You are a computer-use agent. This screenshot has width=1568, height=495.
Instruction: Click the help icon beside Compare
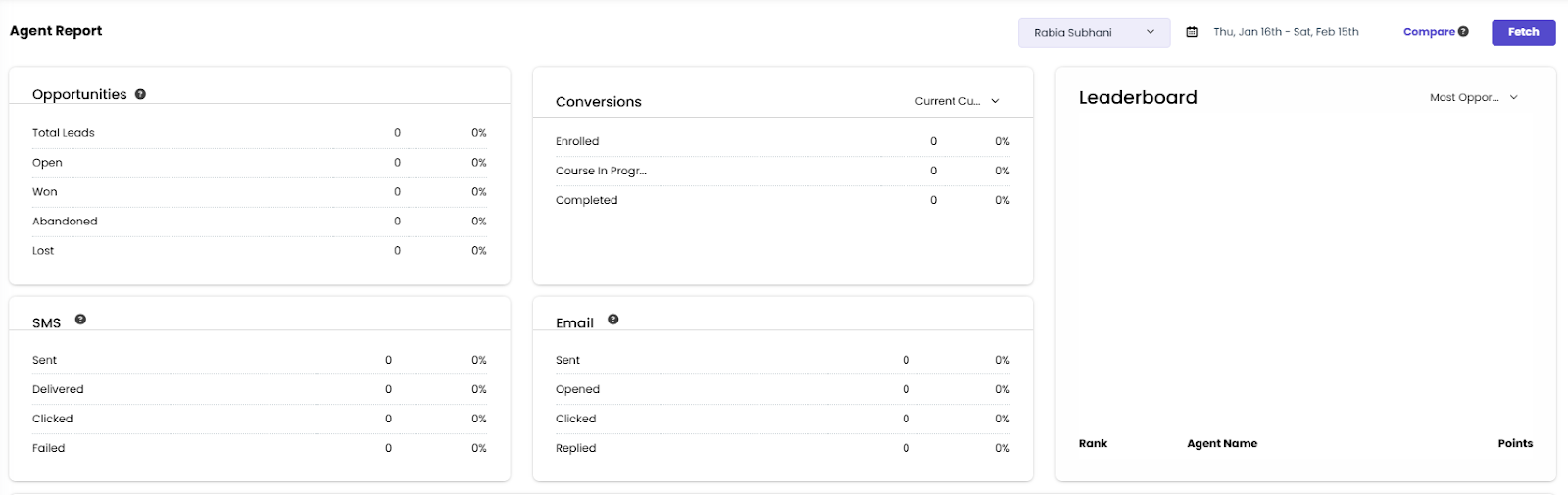coord(1463,32)
